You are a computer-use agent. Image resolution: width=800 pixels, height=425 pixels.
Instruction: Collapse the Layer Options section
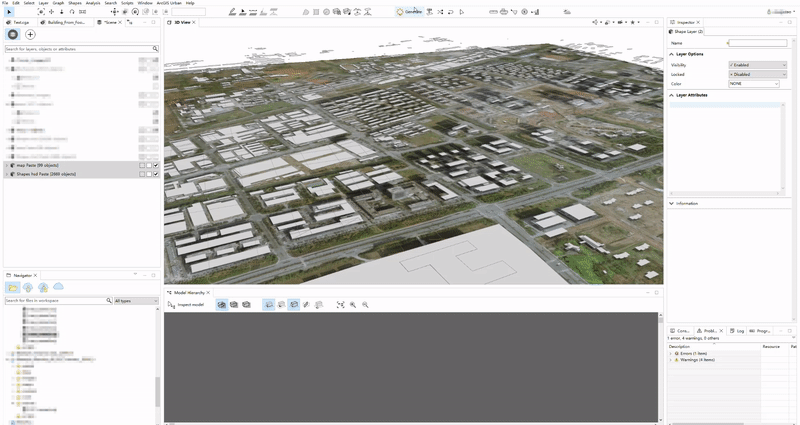[671, 54]
